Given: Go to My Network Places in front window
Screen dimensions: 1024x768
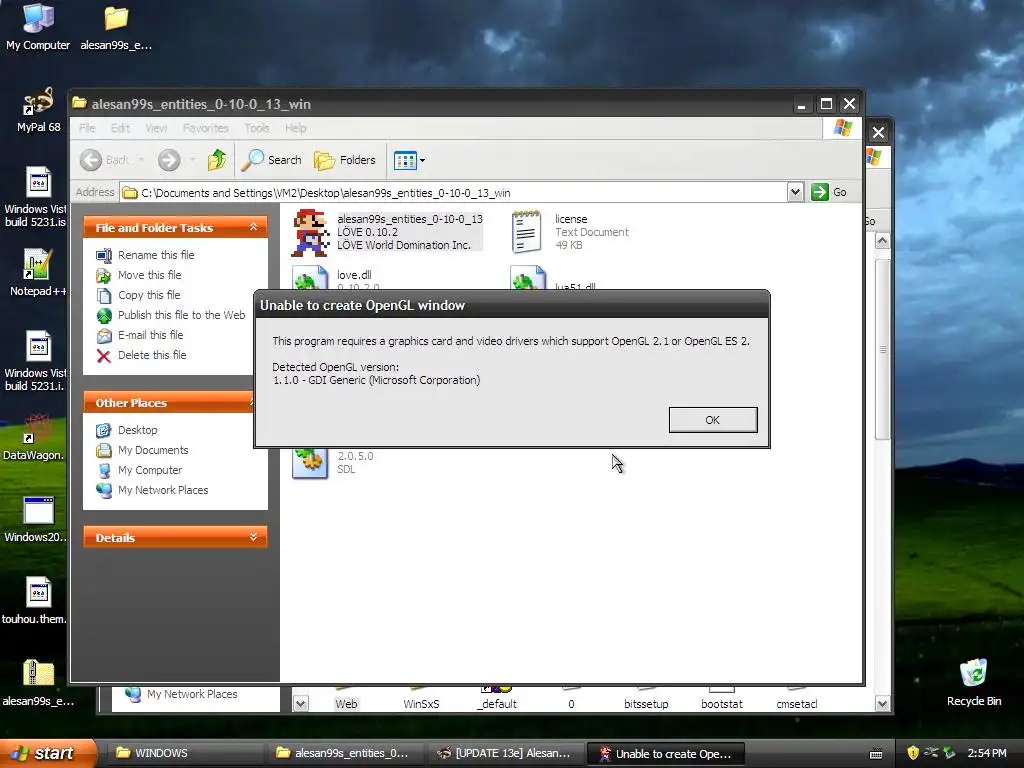Looking at the screenshot, I should point(163,490).
